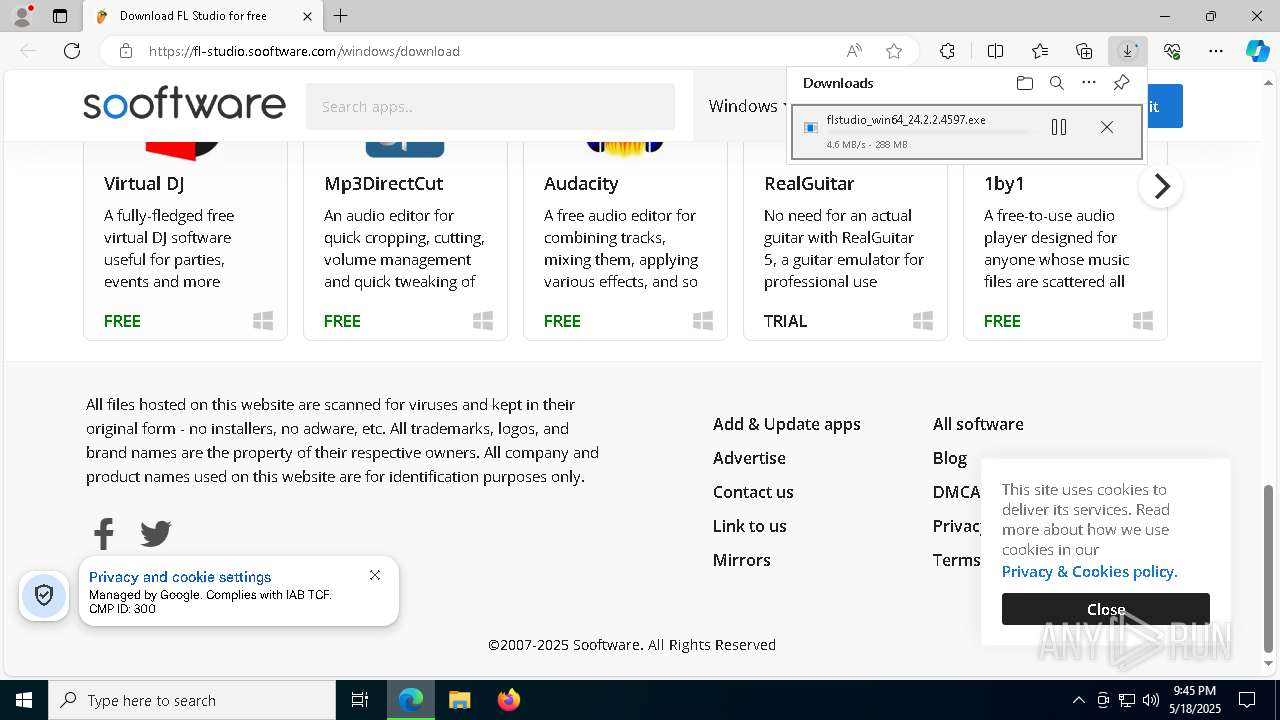Pin the Downloads panel
Screen dimensions: 1280x720
pyautogui.click(x=1121, y=83)
